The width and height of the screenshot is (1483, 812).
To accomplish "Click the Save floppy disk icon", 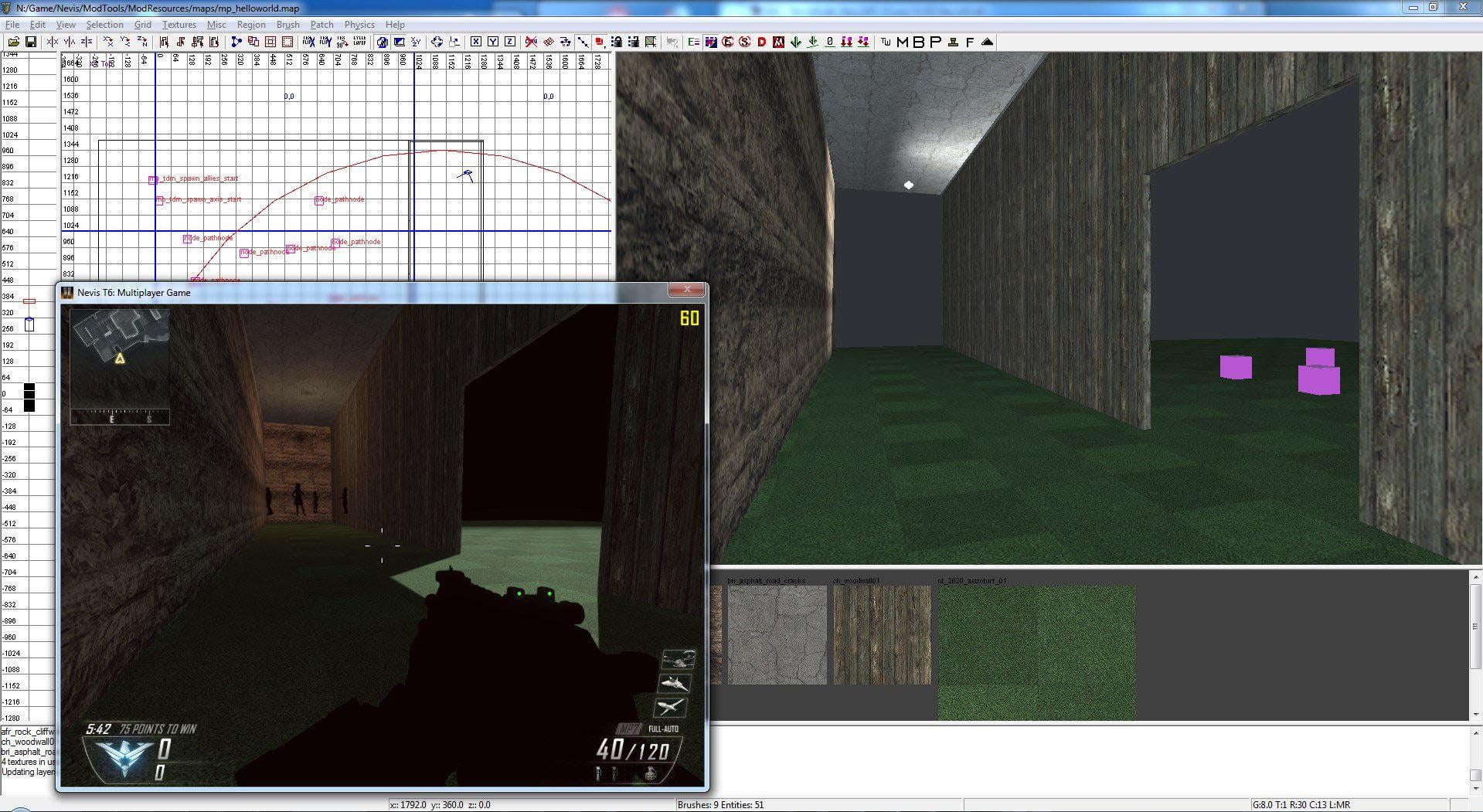I will coord(31,42).
